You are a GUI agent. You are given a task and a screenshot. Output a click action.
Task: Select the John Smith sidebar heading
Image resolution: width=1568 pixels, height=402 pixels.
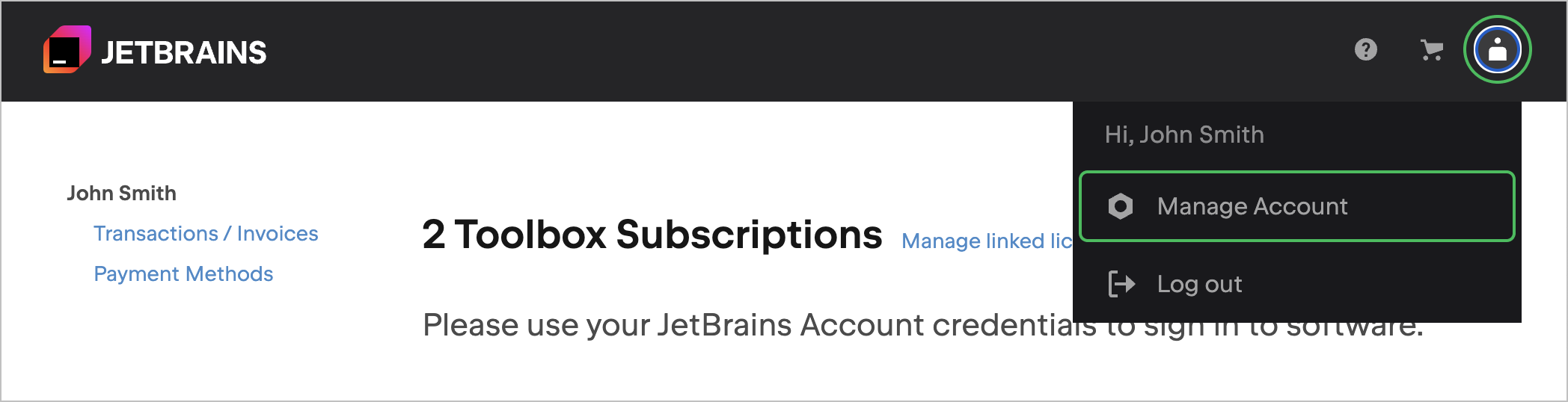pyautogui.click(x=122, y=194)
